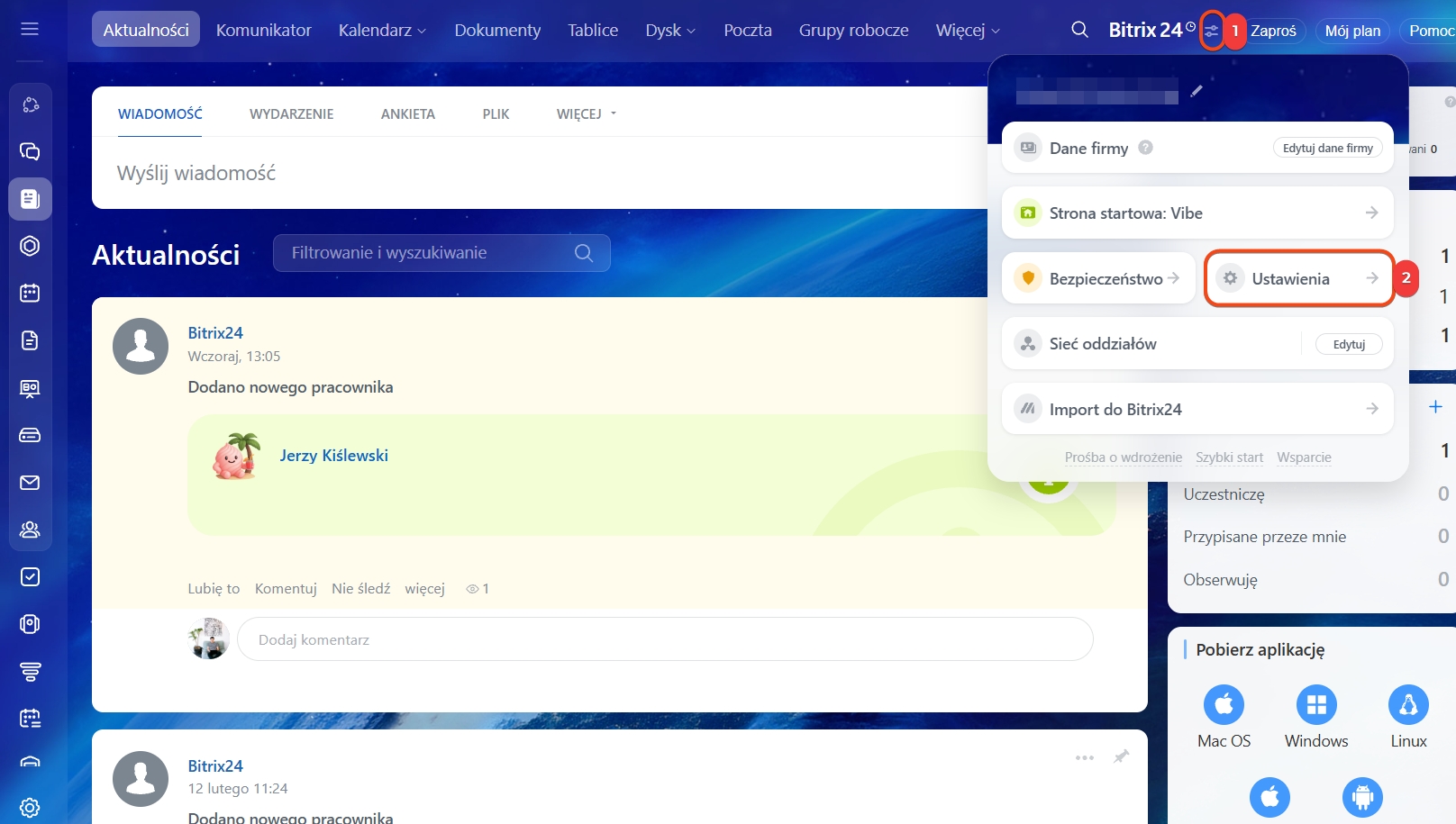The height and width of the screenshot is (824, 1456).
Task: Click the Filtrowanie i wyszukiwanie search field
Action: coord(428,253)
